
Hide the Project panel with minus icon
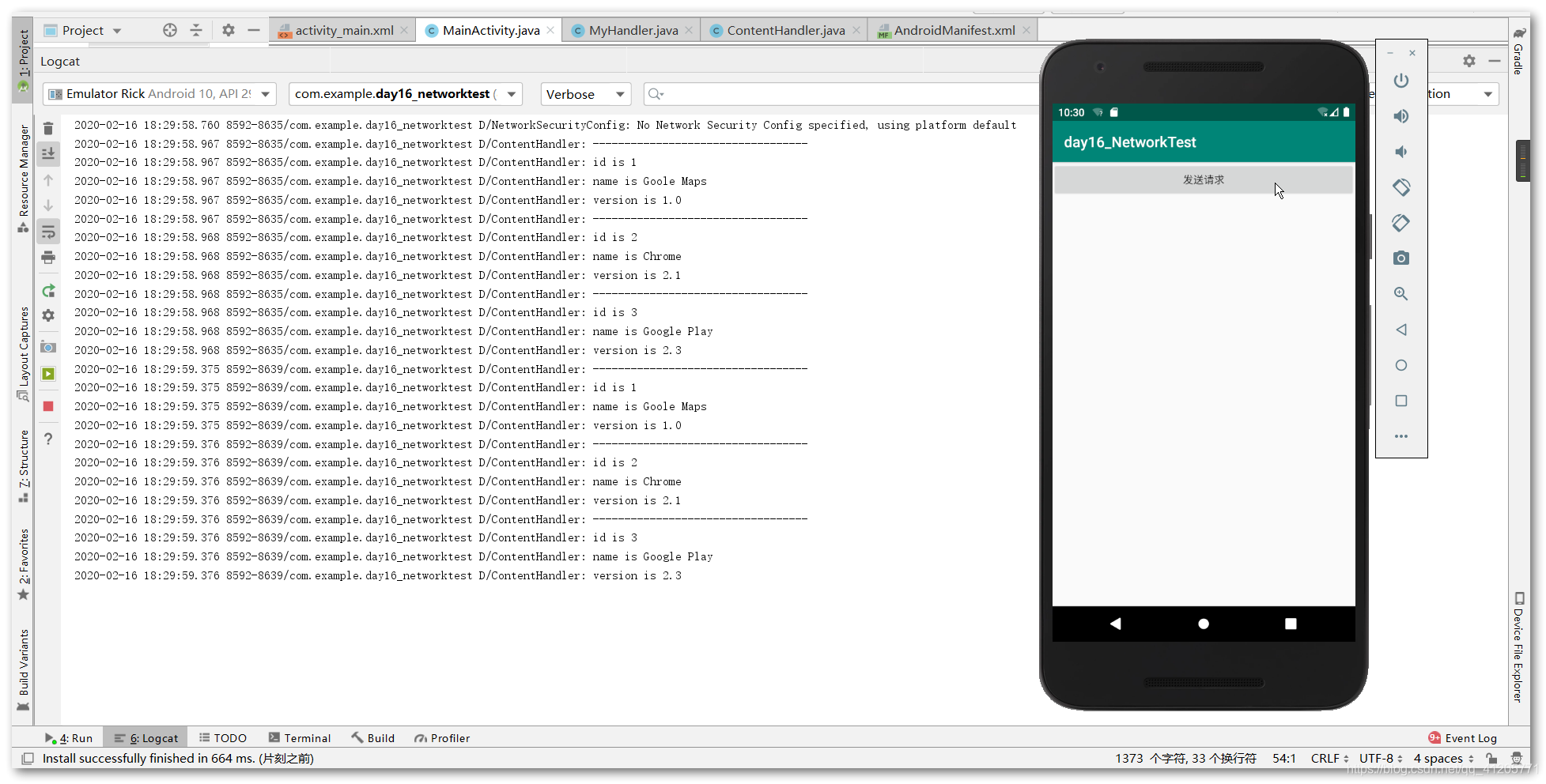pyautogui.click(x=254, y=30)
